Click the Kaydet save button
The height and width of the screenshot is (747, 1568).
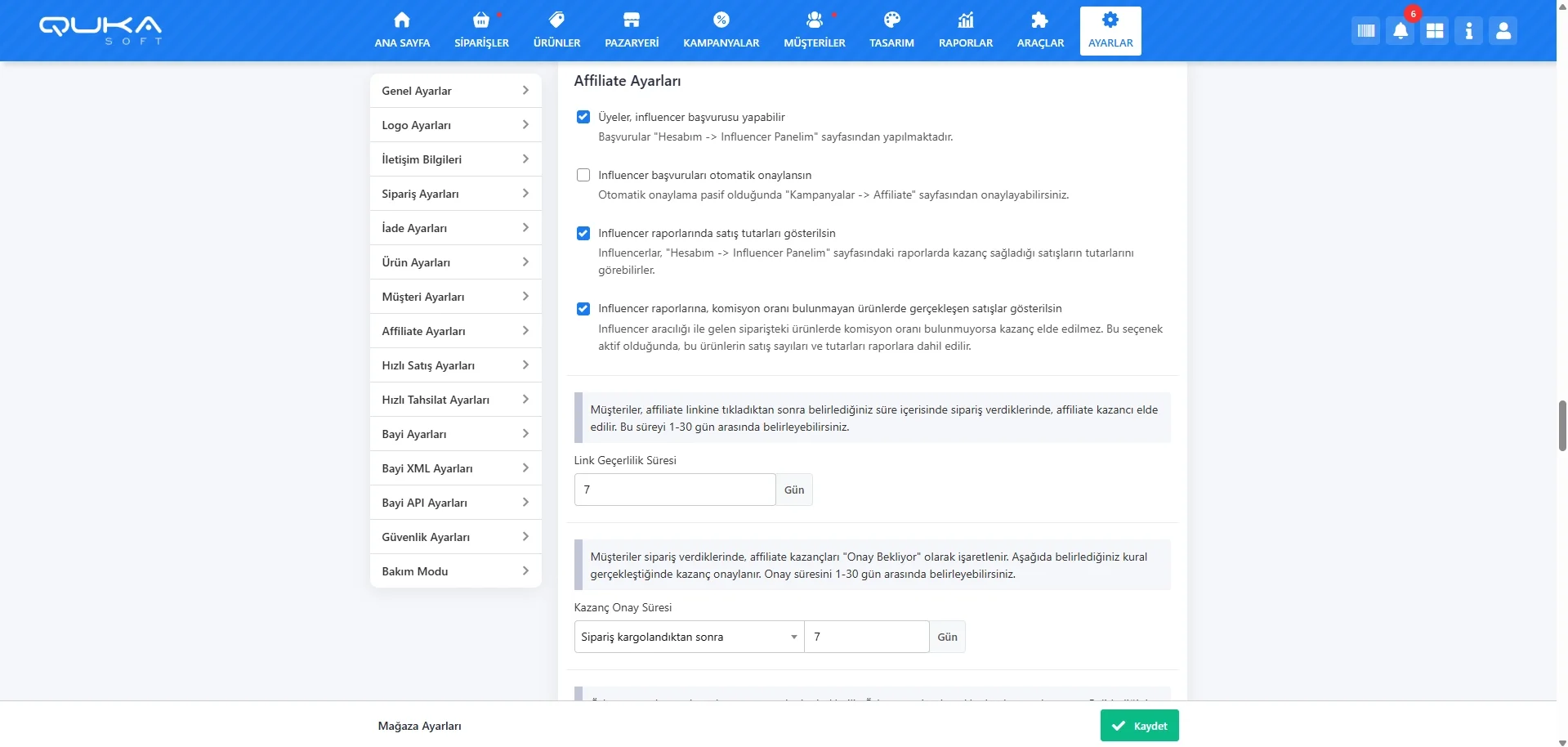pos(1139,726)
